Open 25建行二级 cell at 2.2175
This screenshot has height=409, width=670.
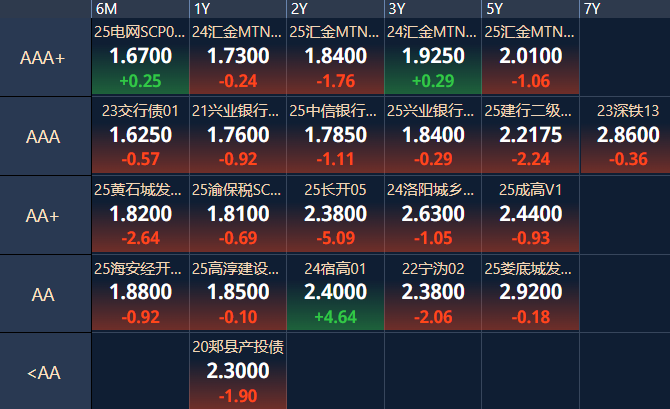530,135
